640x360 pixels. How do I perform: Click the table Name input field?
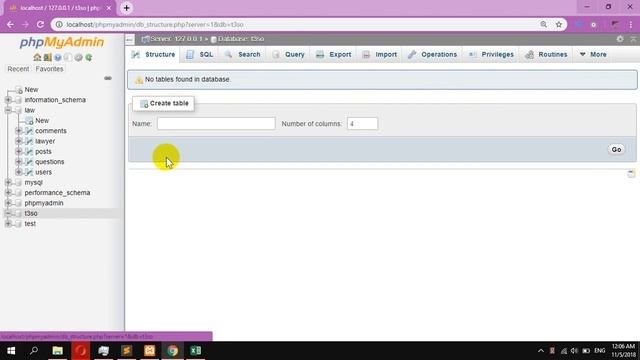[x=216, y=124]
